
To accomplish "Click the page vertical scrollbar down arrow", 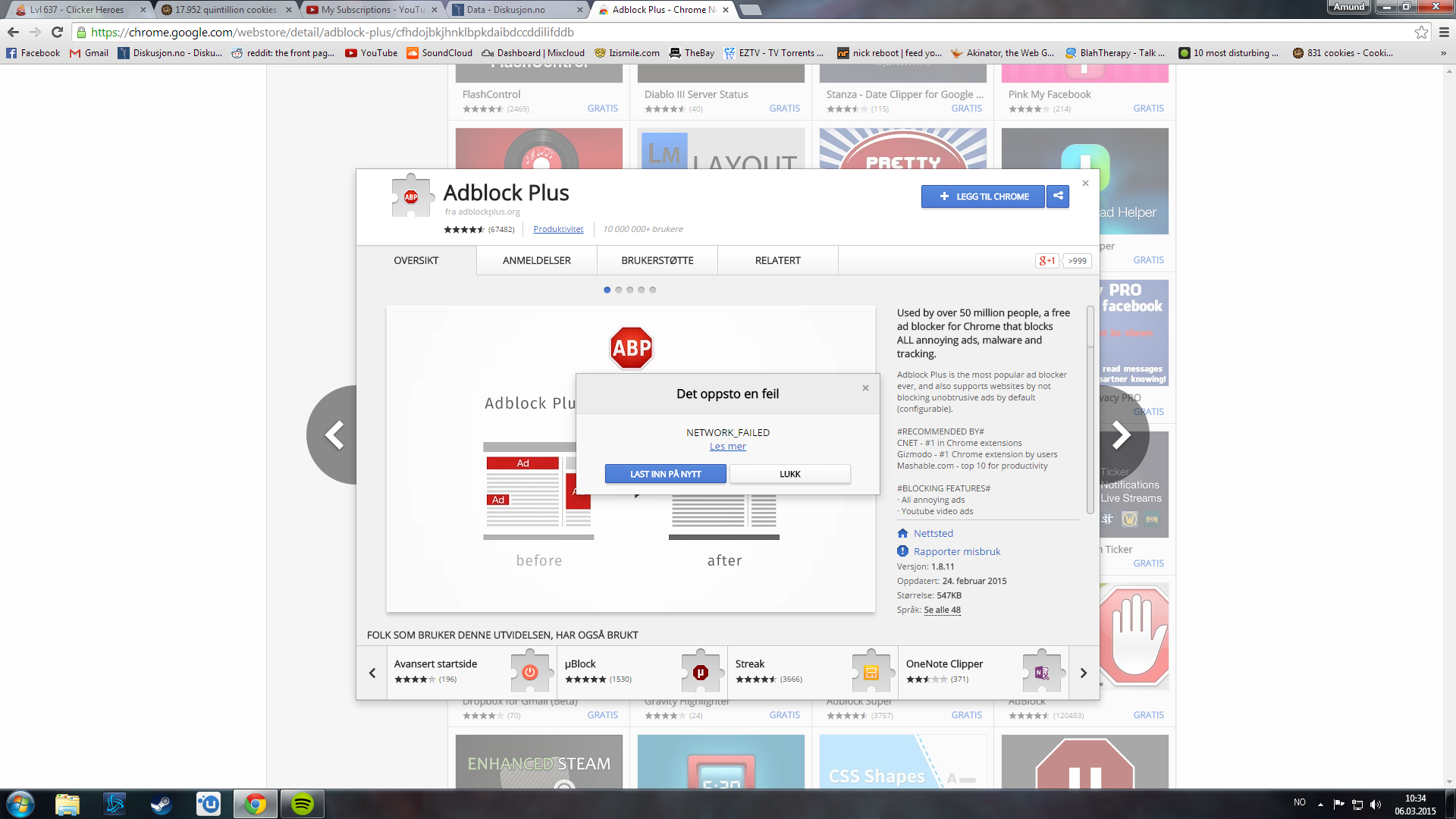I will pyautogui.click(x=1449, y=782).
